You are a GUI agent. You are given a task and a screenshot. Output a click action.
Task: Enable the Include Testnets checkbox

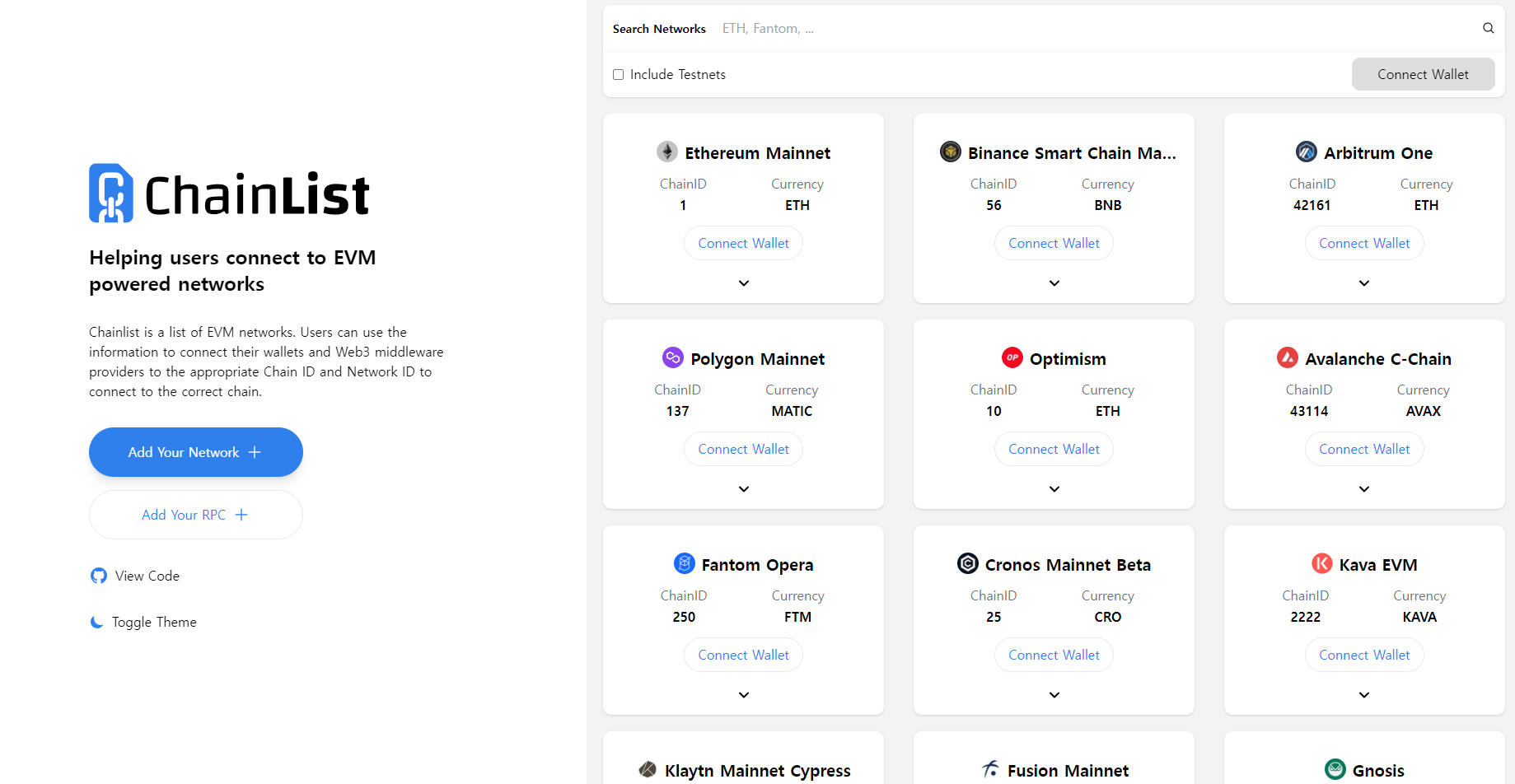tap(619, 75)
